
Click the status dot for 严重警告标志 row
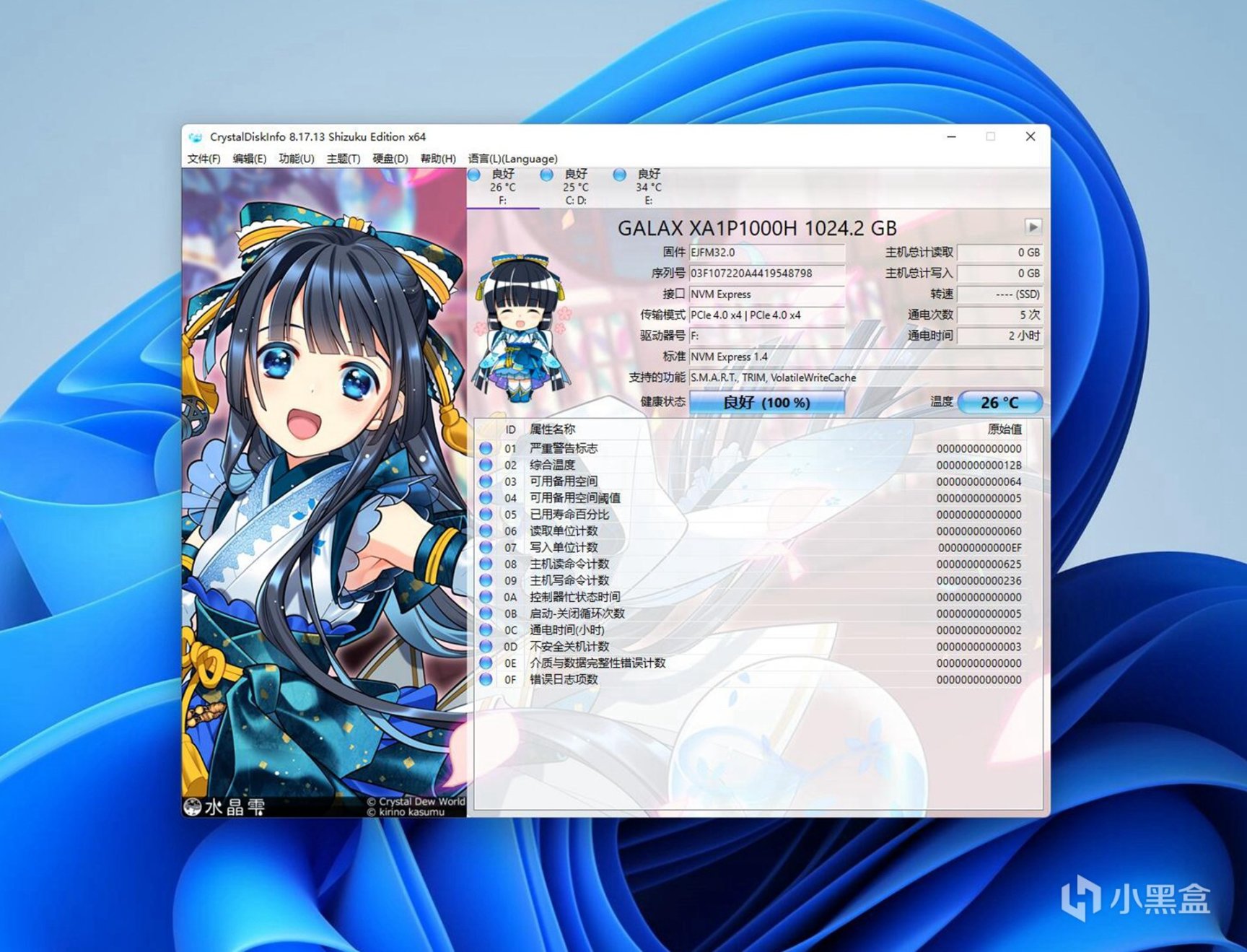[x=486, y=449]
